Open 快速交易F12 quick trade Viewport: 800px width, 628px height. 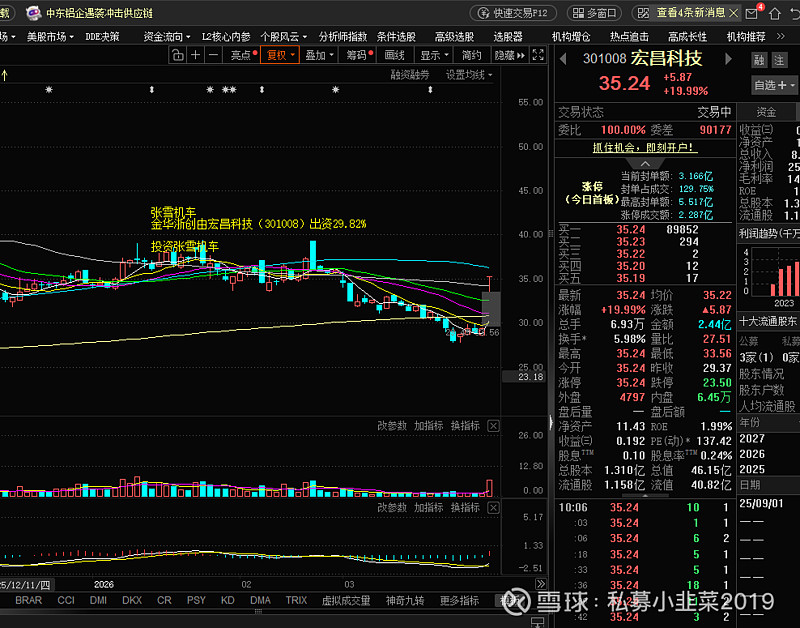tap(513, 13)
